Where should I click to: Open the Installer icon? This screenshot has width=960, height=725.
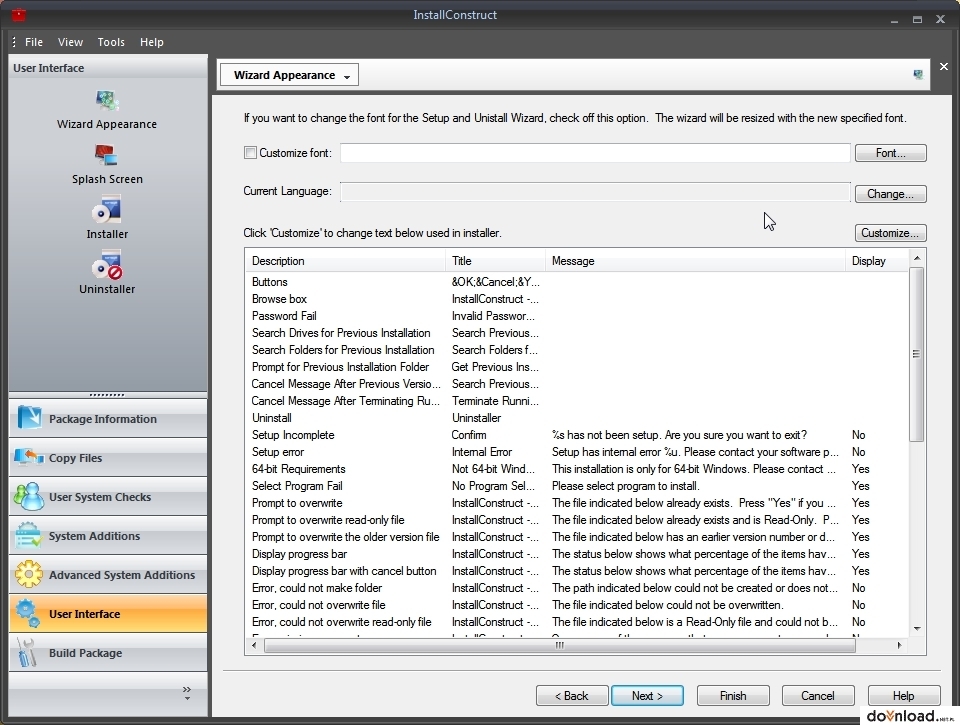107,210
